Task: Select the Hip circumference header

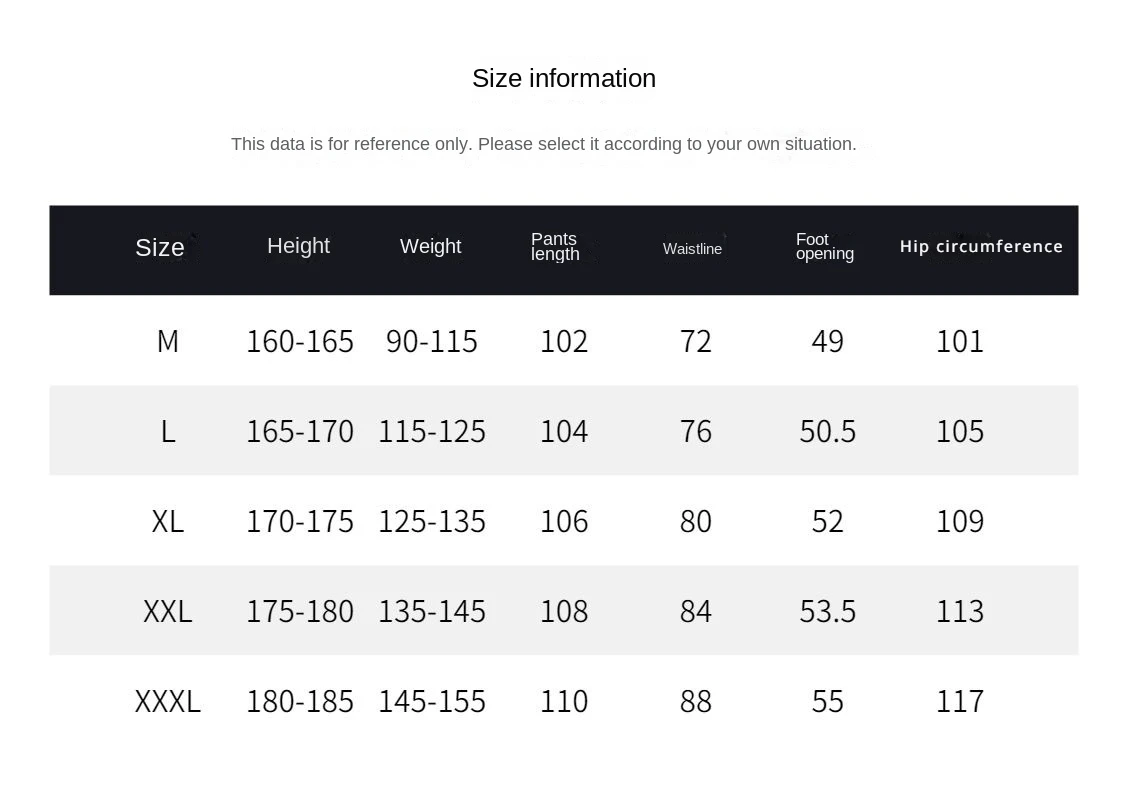Action: pos(981,246)
